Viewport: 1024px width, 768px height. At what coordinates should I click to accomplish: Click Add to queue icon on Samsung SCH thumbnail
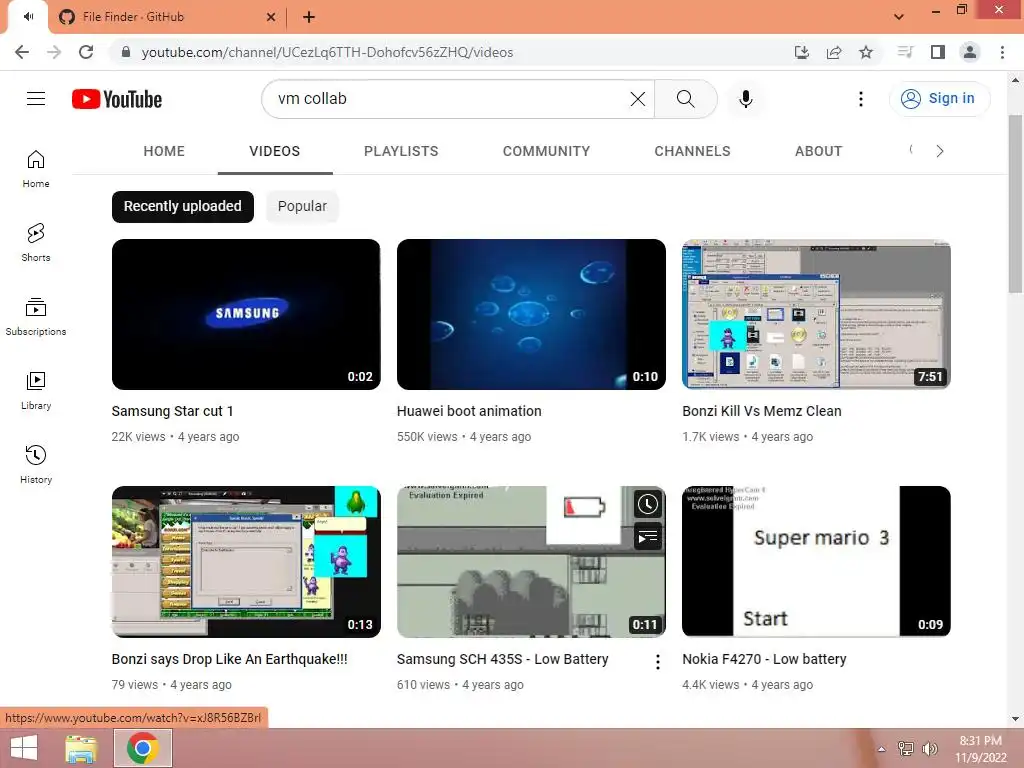coord(647,537)
